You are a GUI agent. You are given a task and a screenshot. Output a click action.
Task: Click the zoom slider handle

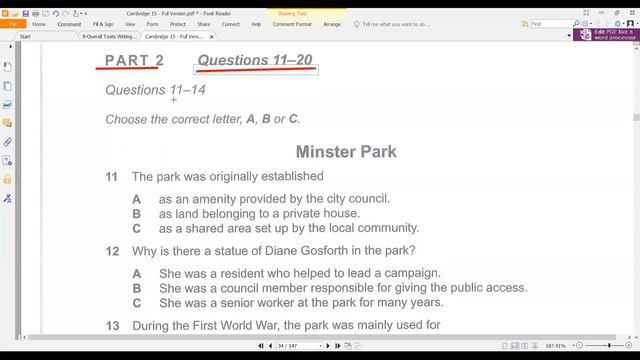pos(609,346)
